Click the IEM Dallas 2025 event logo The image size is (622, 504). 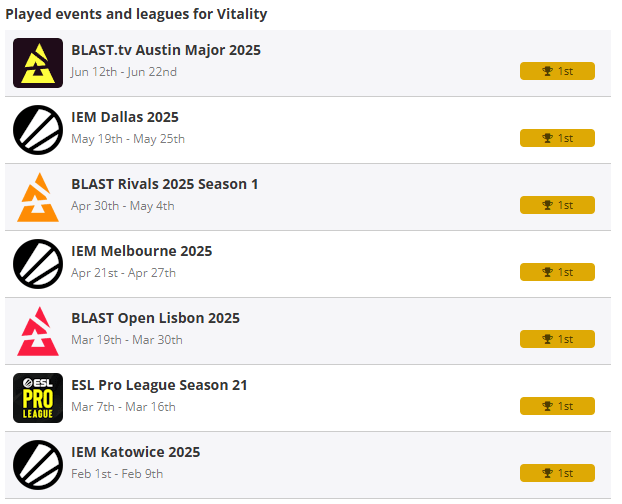coord(38,130)
